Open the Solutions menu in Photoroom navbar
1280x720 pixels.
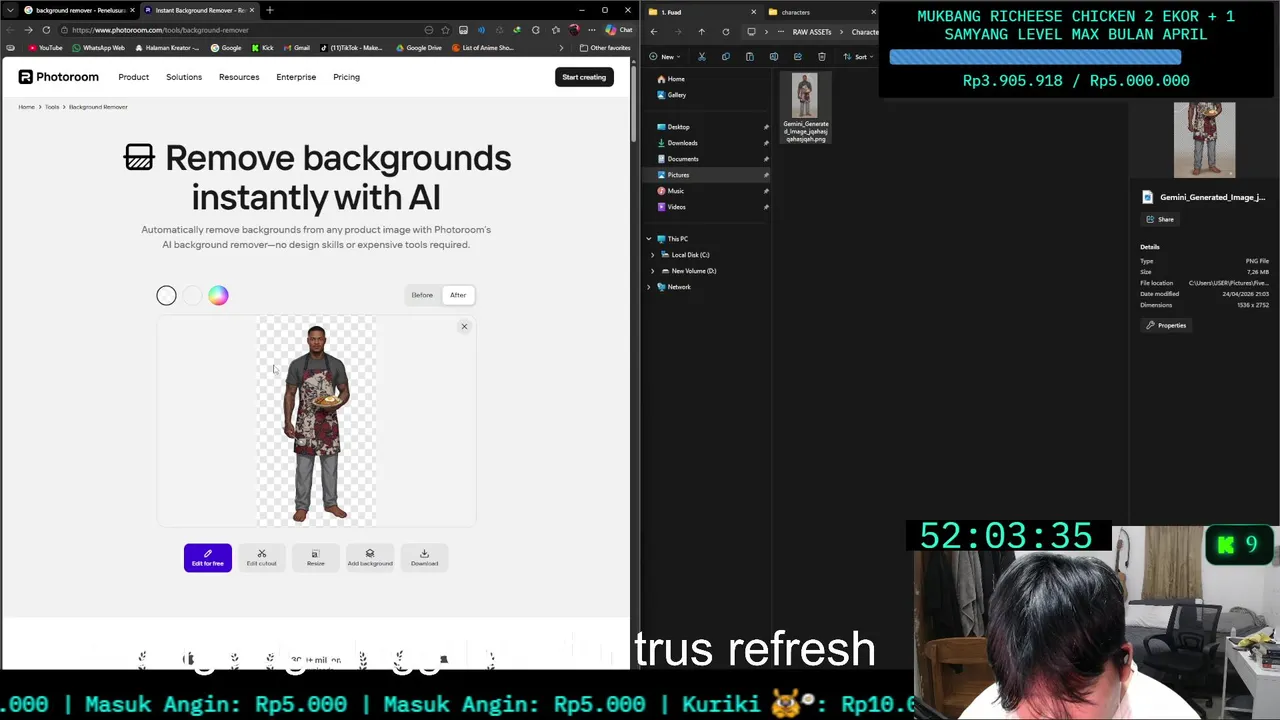(x=184, y=77)
